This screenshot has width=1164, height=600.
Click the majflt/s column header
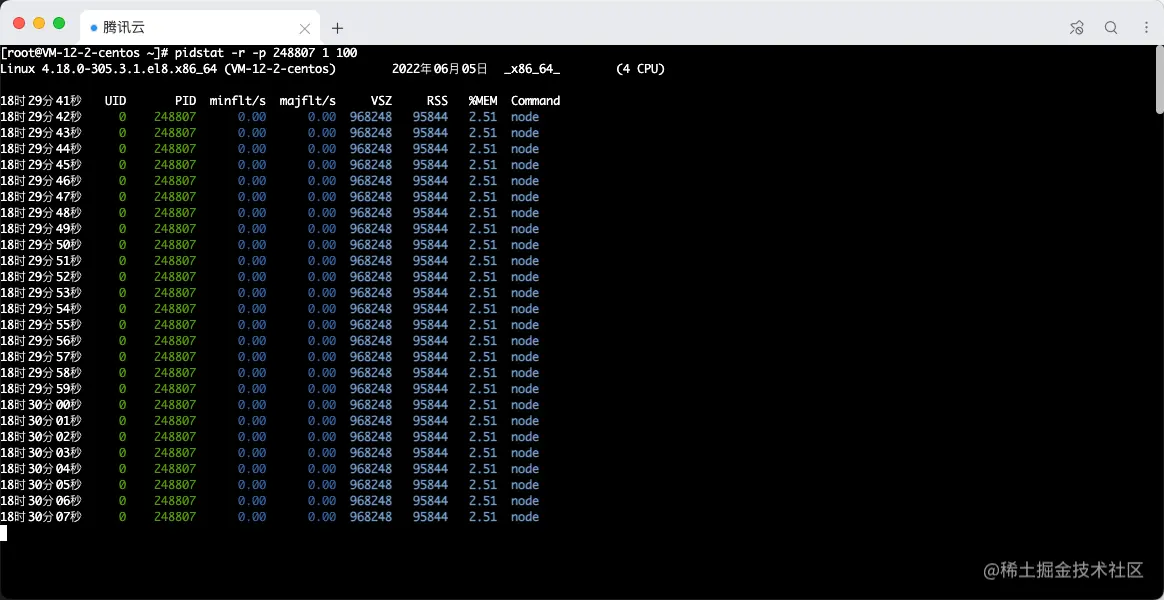(x=308, y=100)
